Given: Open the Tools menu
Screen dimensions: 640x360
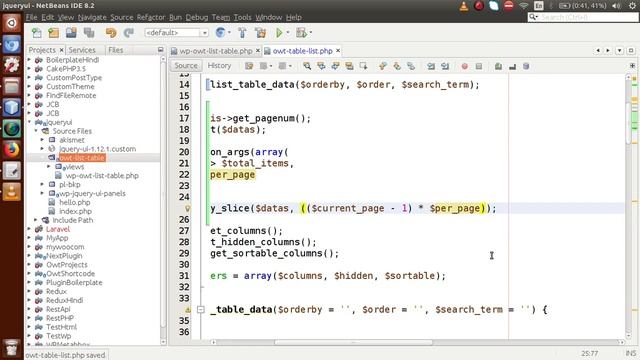Looking at the screenshot, I should pos(242,17).
